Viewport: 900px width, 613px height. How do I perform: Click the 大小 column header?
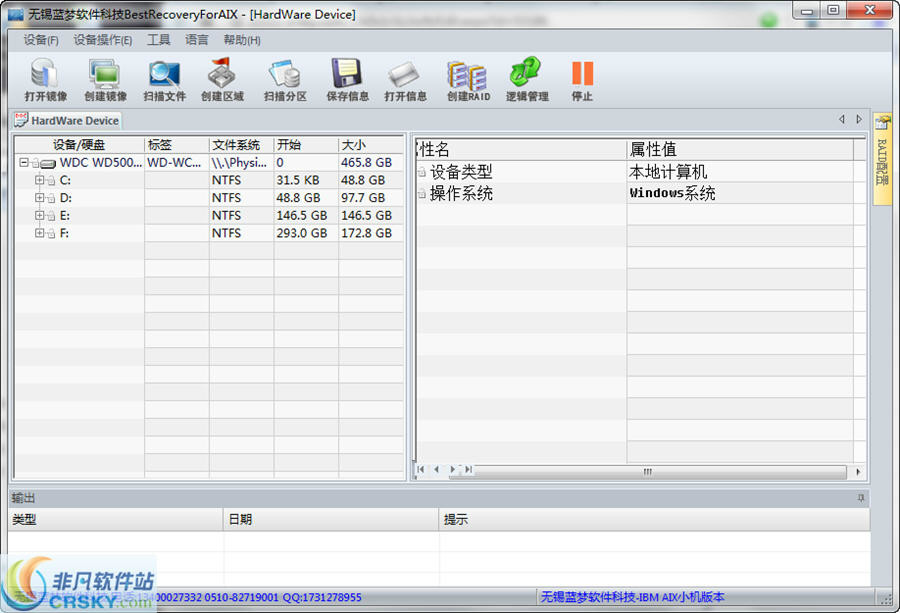370,145
